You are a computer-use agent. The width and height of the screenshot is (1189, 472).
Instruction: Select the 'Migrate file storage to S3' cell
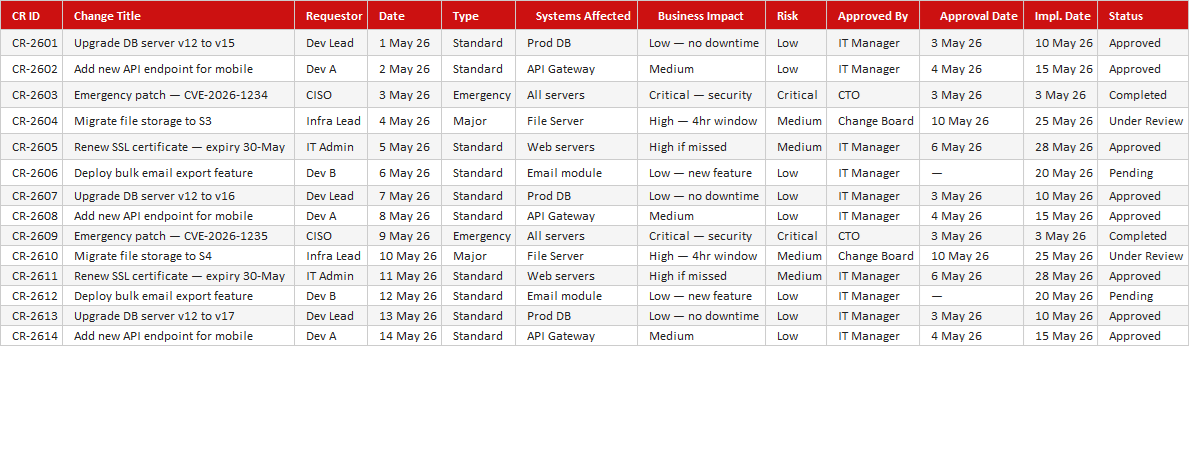pyautogui.click(x=178, y=121)
